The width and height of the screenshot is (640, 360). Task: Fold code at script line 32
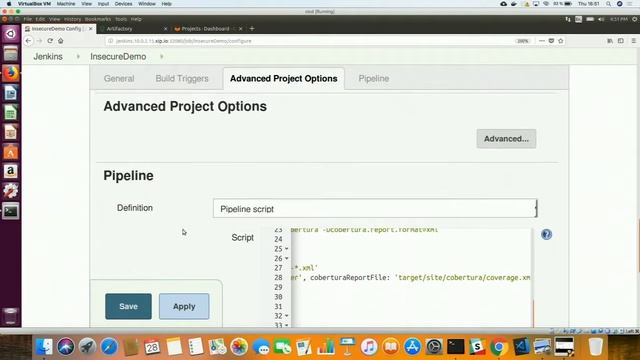[x=287, y=316]
